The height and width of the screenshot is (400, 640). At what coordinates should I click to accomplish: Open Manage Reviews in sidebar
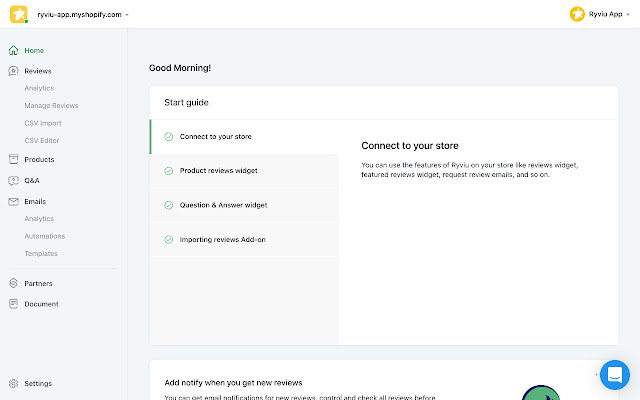coord(51,105)
